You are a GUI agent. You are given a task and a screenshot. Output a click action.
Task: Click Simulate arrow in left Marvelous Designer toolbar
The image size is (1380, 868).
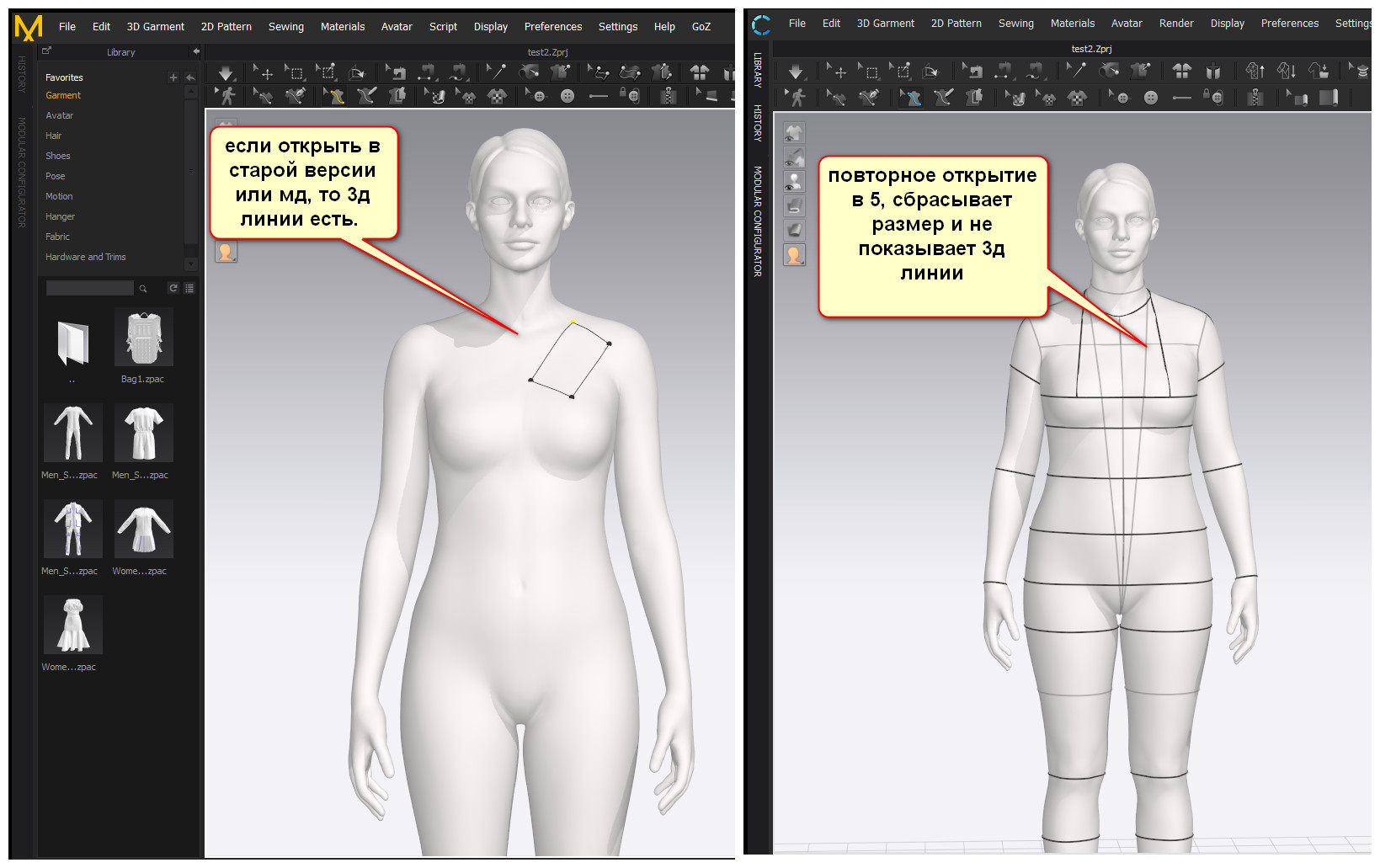226,73
